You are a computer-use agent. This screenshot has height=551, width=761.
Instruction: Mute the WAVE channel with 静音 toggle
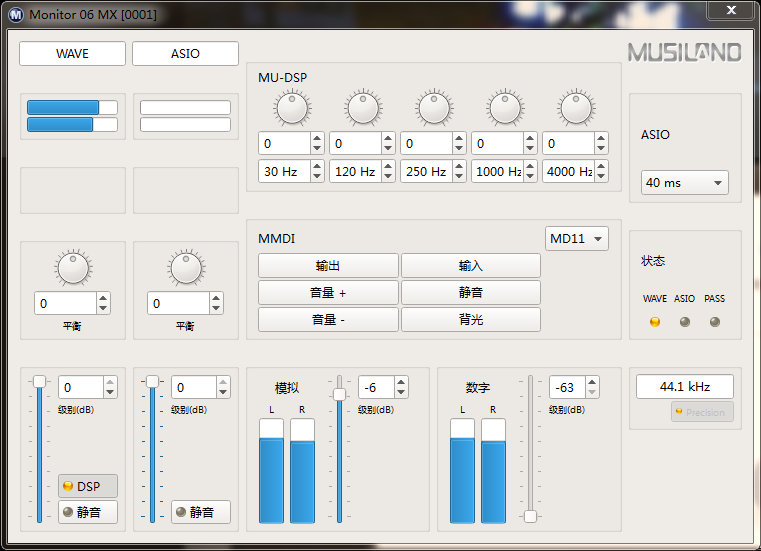87,512
